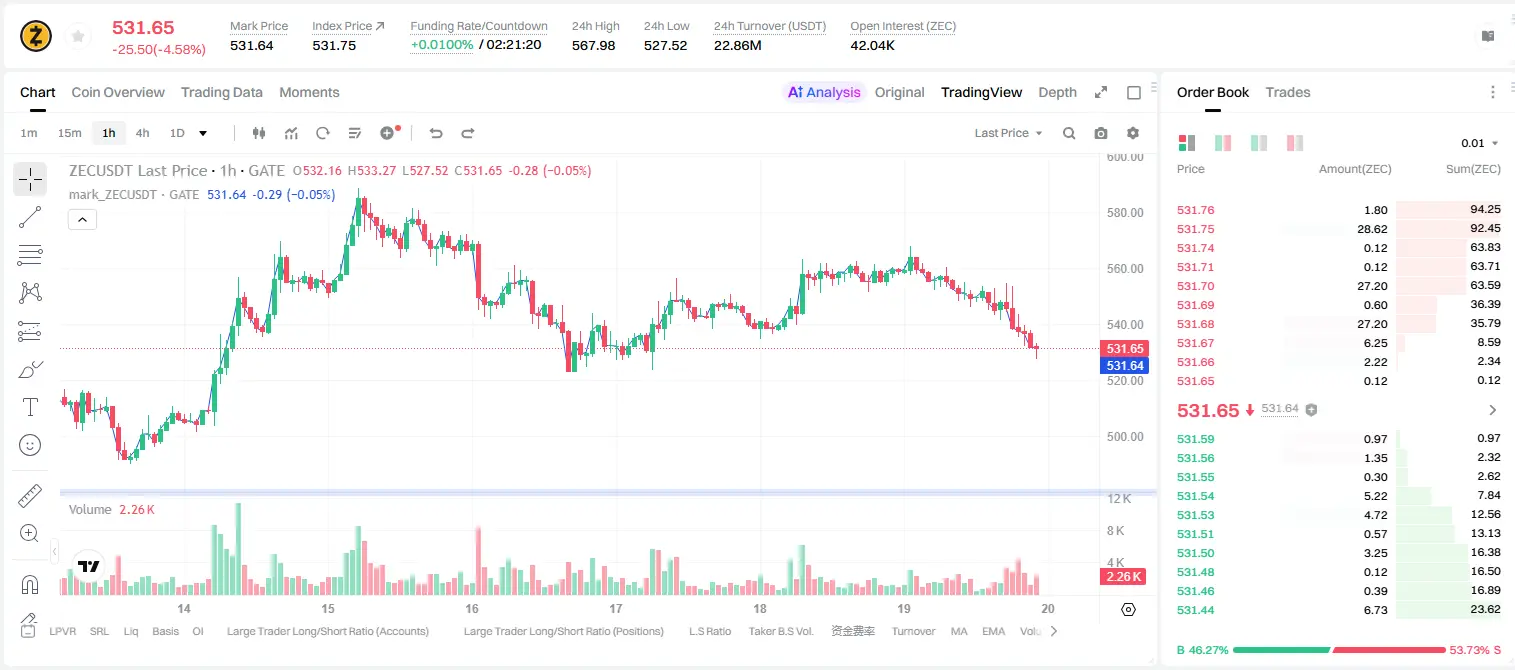Open chart settings gear icon
This screenshot has height=670, width=1515.
click(1133, 133)
